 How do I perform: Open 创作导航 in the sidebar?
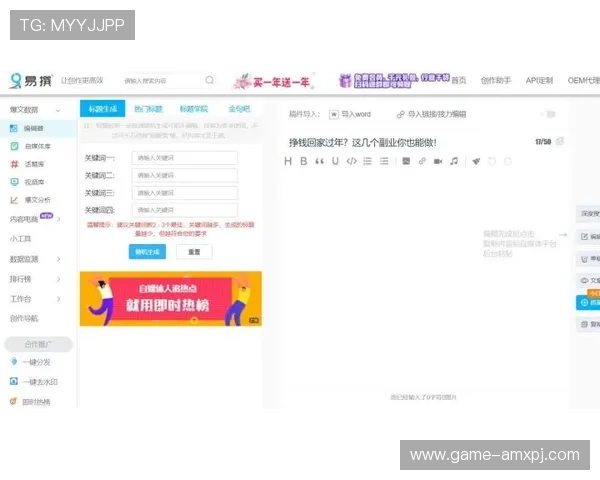[x=24, y=318]
